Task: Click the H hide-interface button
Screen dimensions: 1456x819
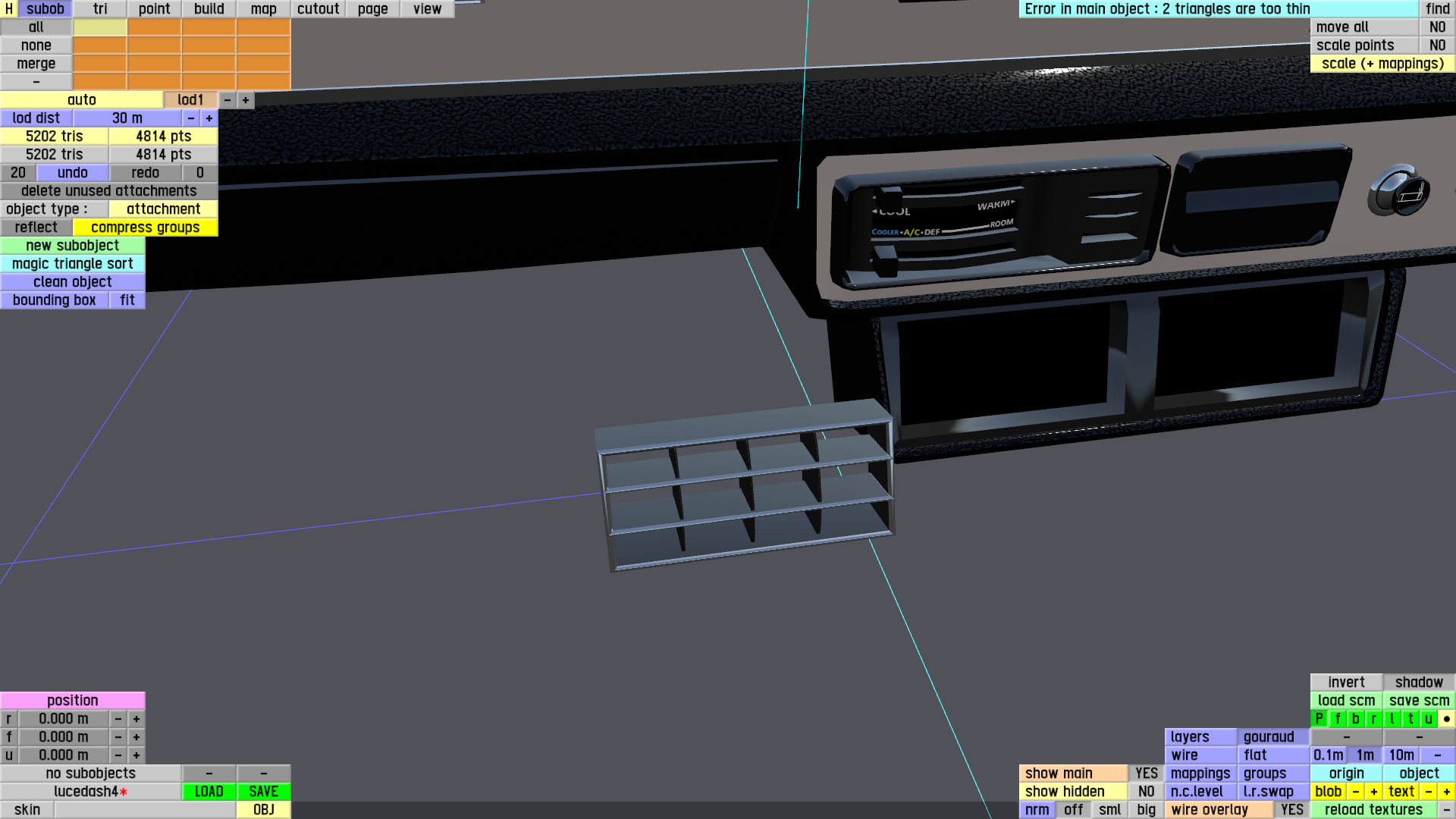Action: coord(8,9)
